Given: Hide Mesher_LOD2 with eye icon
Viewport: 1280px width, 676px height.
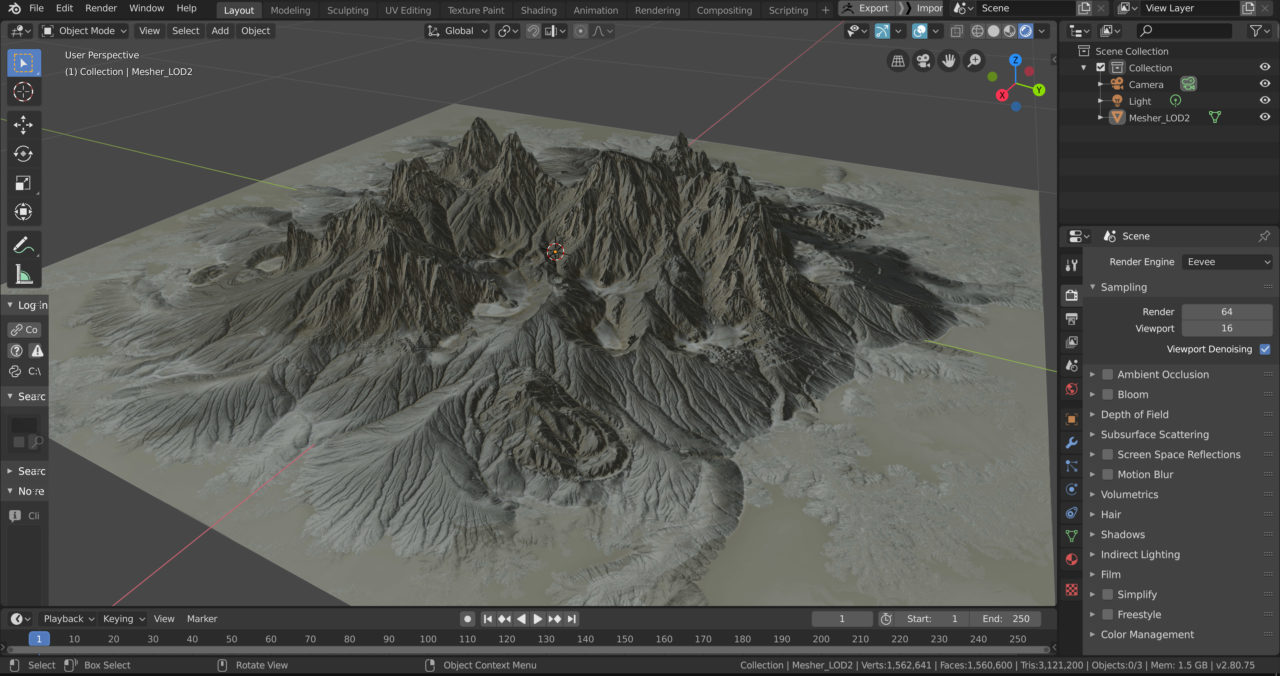Looking at the screenshot, I should tap(1265, 118).
